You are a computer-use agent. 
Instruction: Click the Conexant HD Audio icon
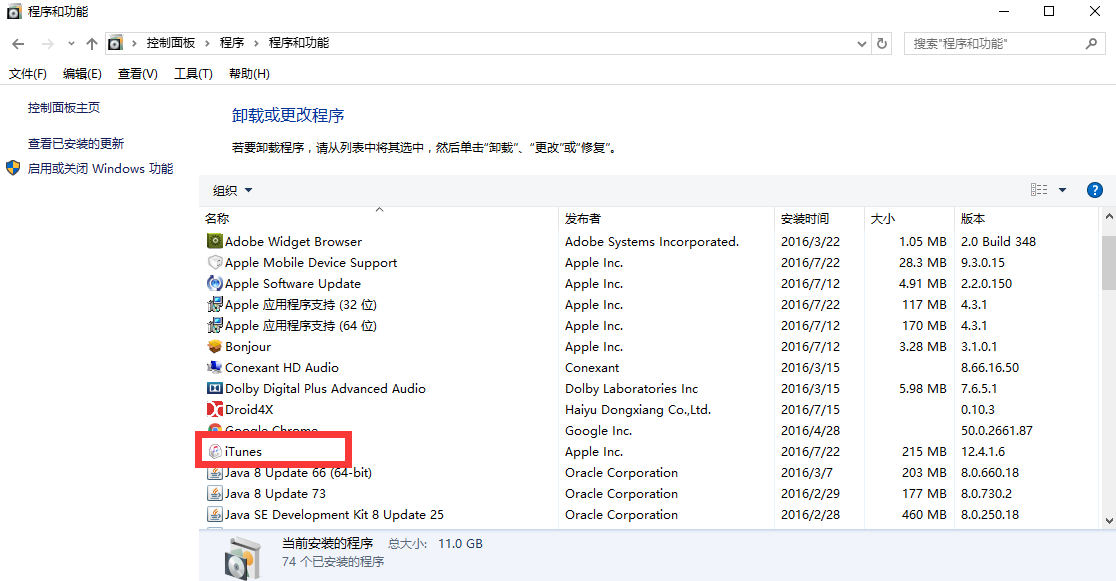coord(214,367)
